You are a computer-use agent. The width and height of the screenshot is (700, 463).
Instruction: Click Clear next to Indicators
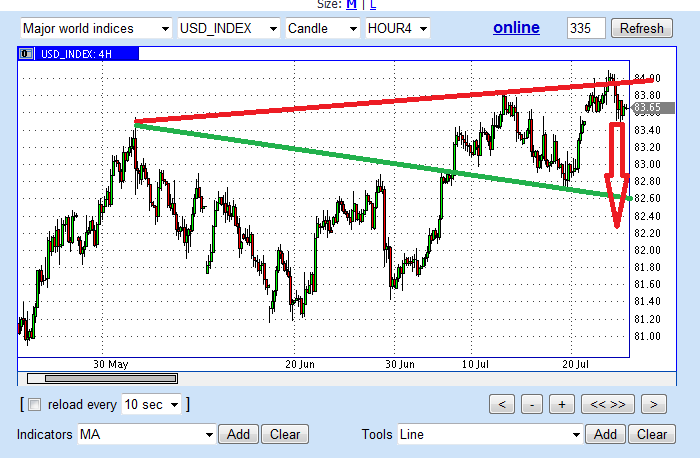(x=285, y=434)
